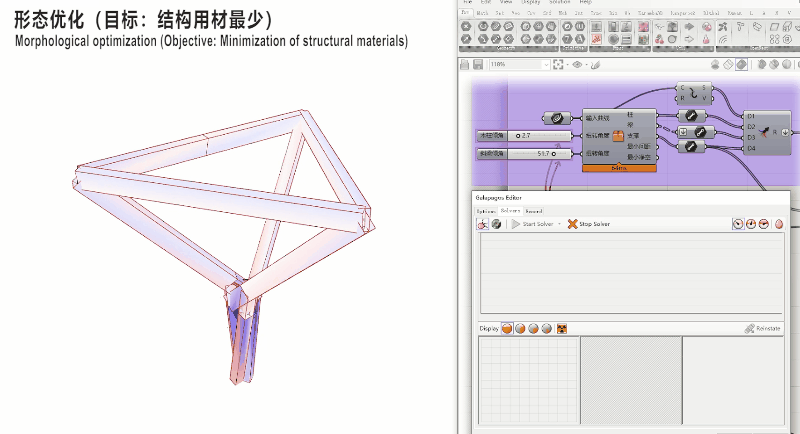This screenshot has height=434, width=800.
Task: Select the top wrench data-relay node
Action: click(x=691, y=116)
